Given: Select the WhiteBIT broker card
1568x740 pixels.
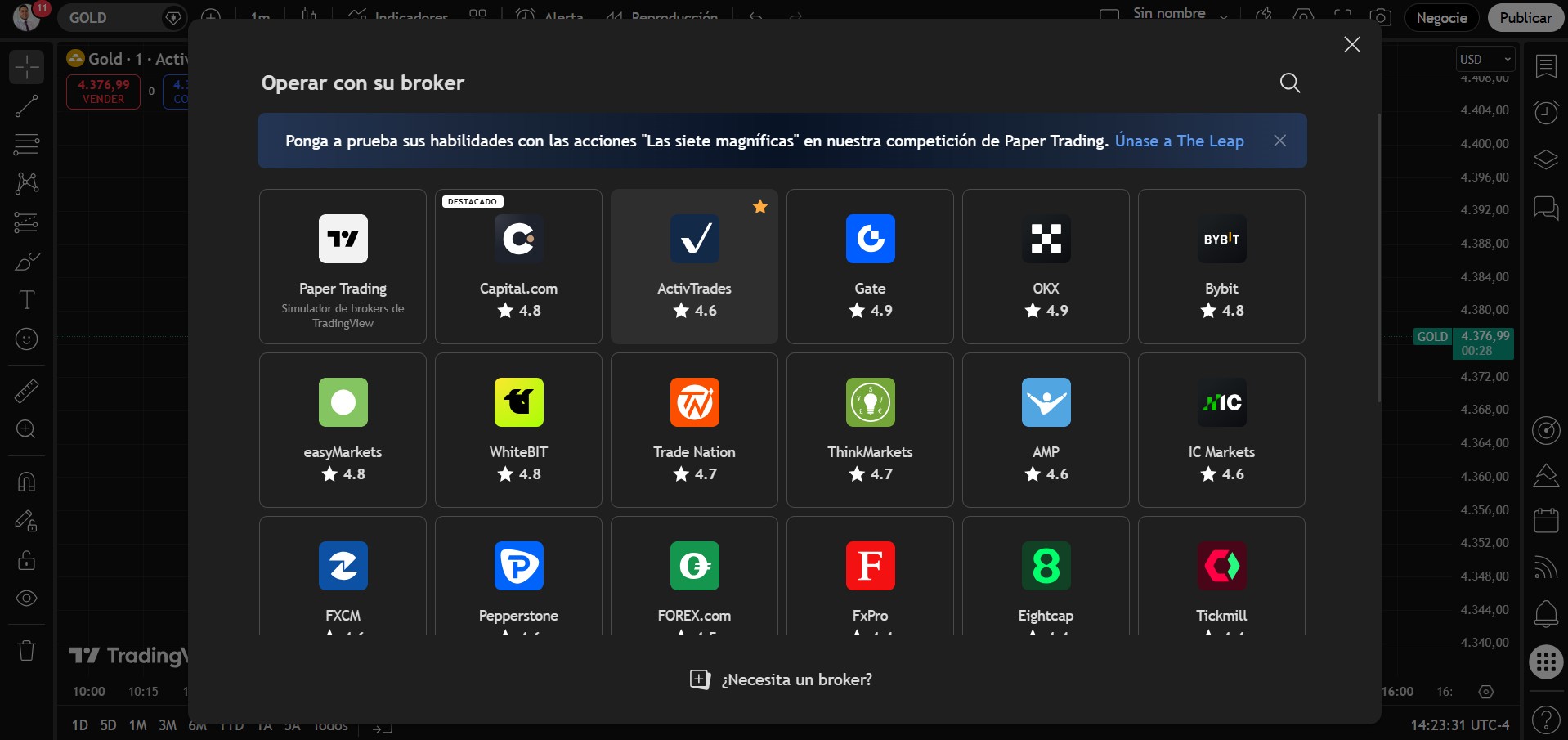Looking at the screenshot, I should pyautogui.click(x=518, y=430).
